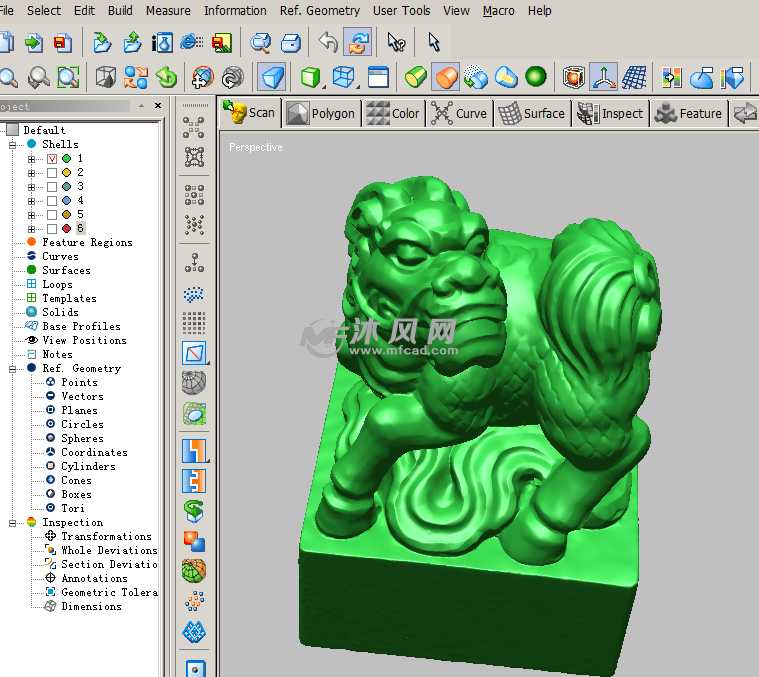
Task: Enable the checkbox for shell 3
Action: pos(52,187)
